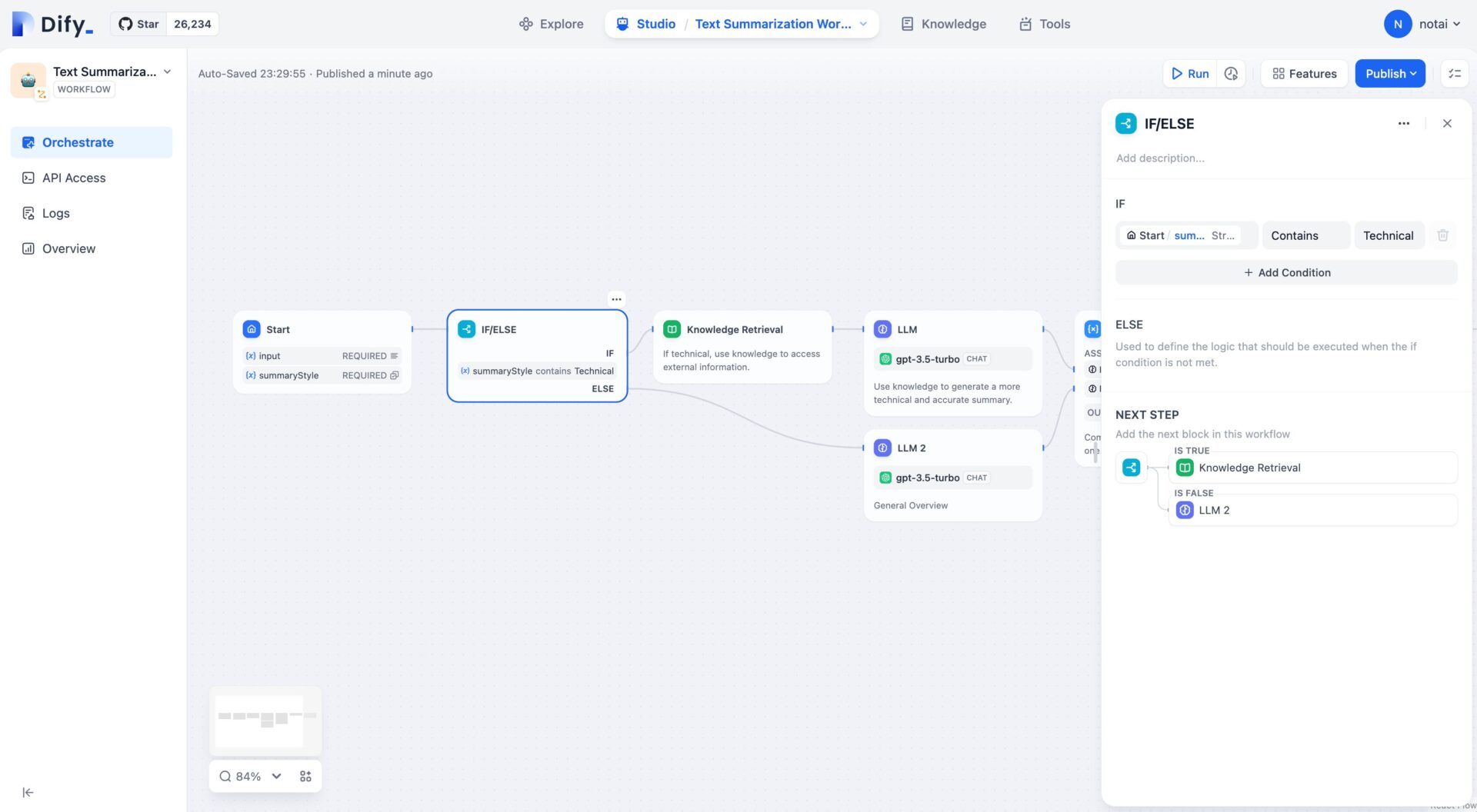Delete the Technical condition with trash icon
1477x812 pixels.
tap(1442, 235)
